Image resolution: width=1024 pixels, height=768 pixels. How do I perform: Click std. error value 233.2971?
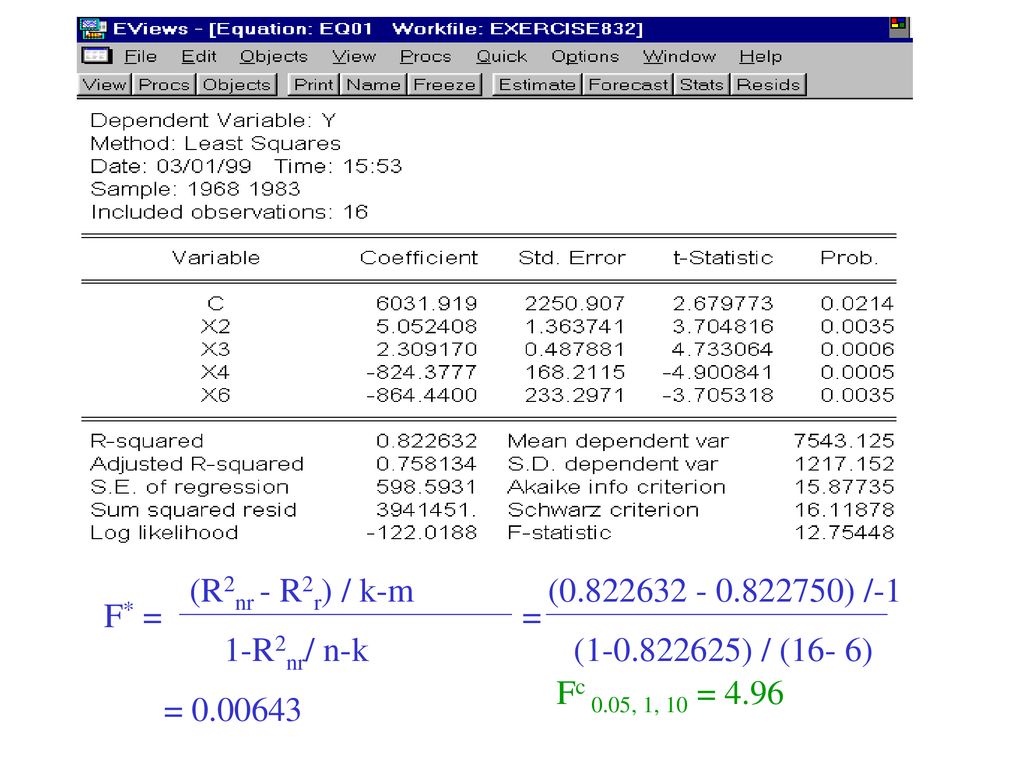[x=575, y=395]
